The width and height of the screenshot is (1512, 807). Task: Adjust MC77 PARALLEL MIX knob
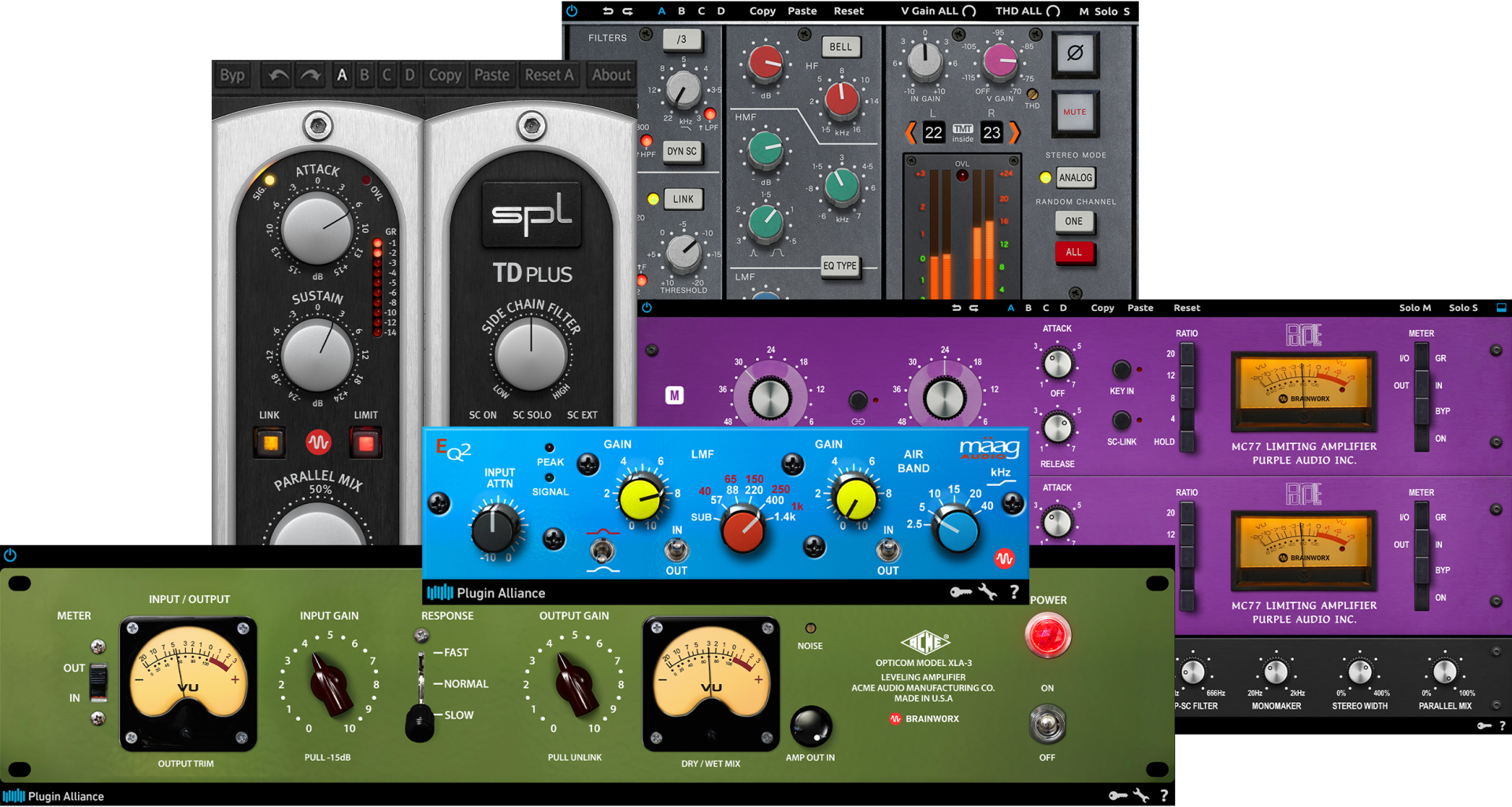[1445, 672]
